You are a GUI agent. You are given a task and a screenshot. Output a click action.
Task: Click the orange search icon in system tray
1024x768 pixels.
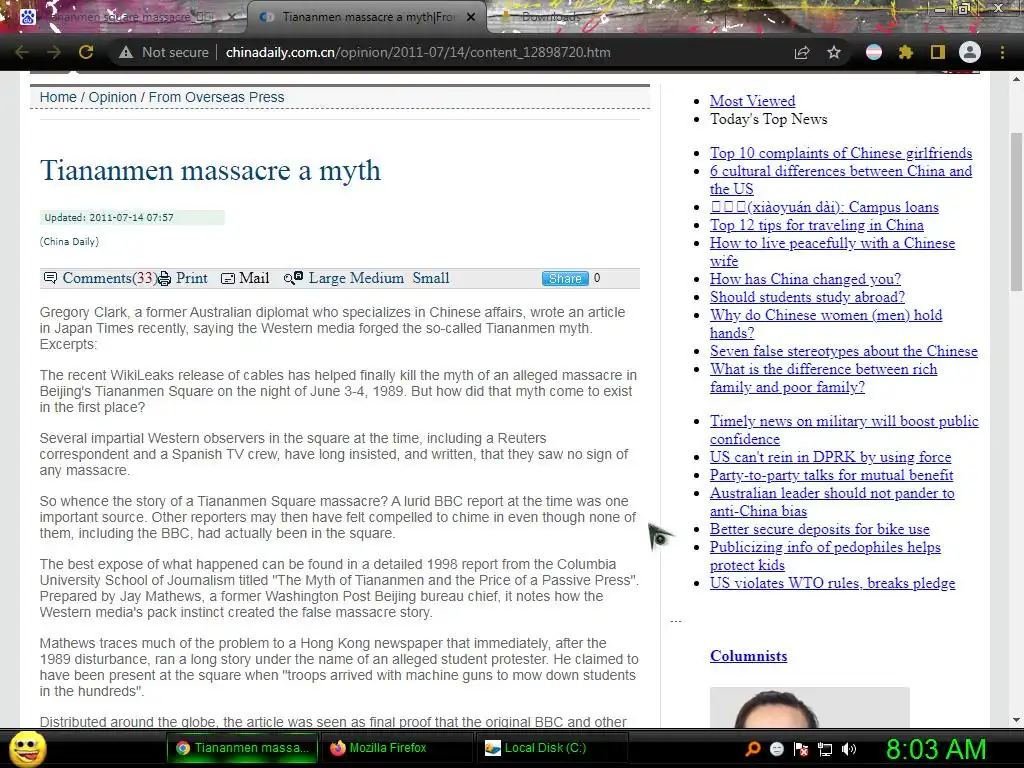coord(753,748)
